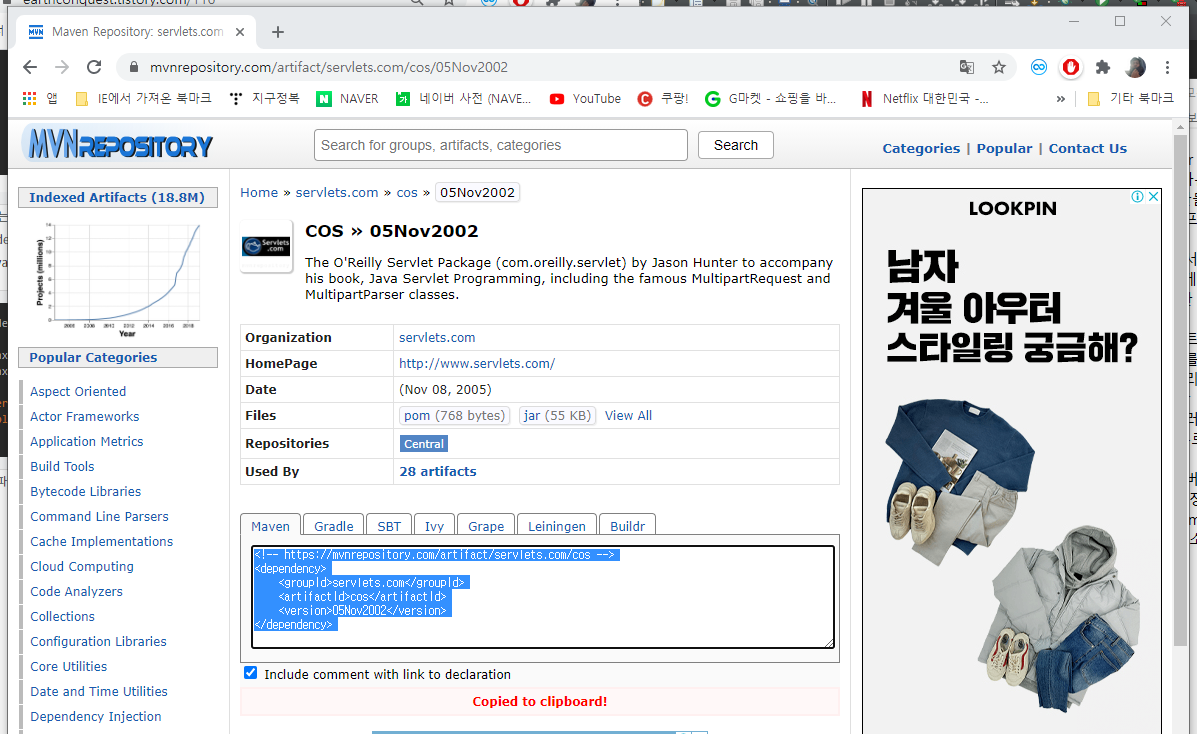
Task: Open the NAVER bookmark
Action: pos(348,99)
